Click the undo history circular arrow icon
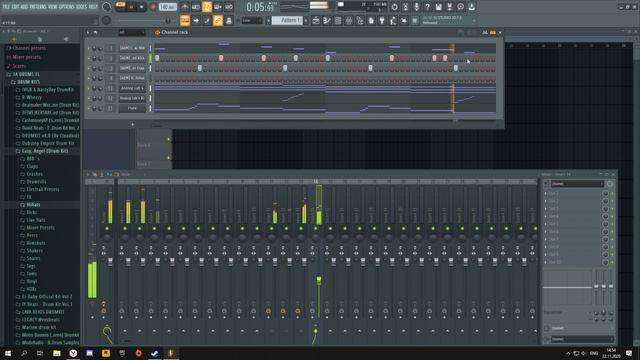The image size is (640, 360). click(394, 7)
